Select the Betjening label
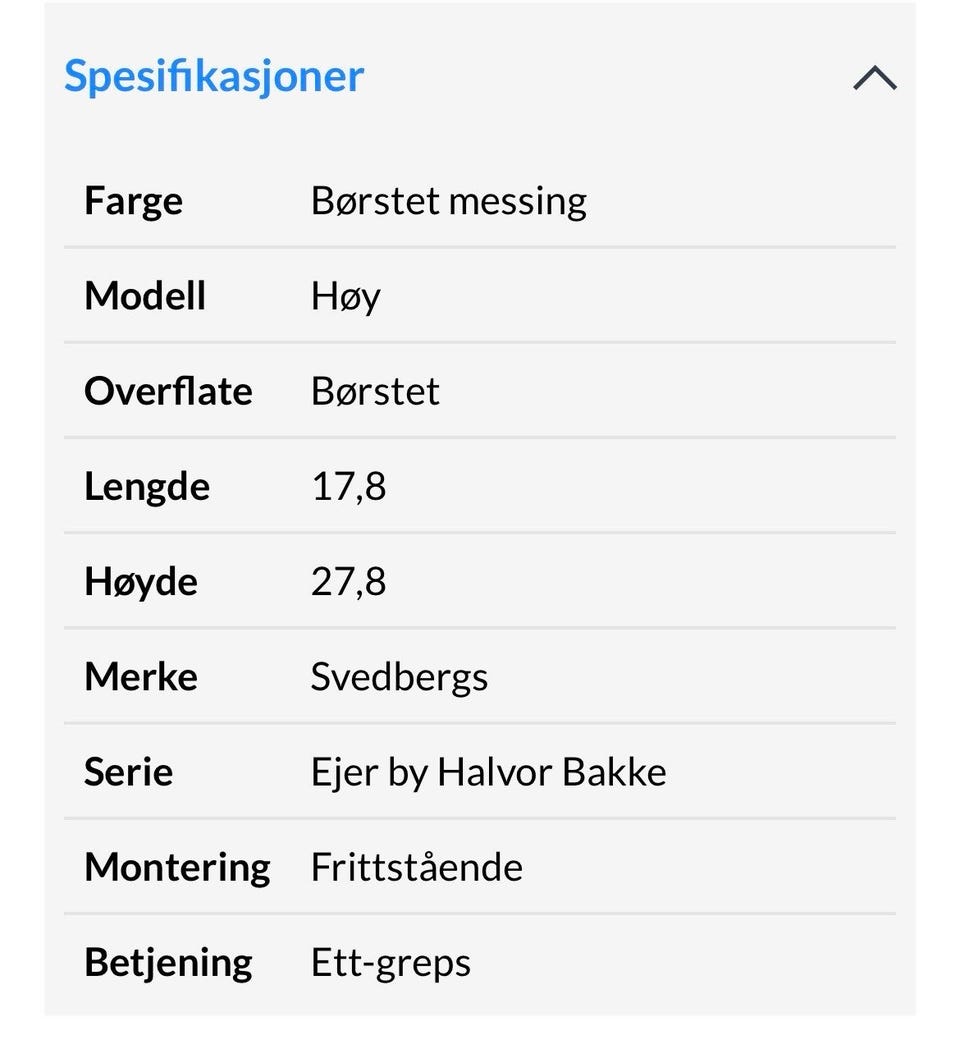The height and width of the screenshot is (1049, 960). click(x=168, y=962)
